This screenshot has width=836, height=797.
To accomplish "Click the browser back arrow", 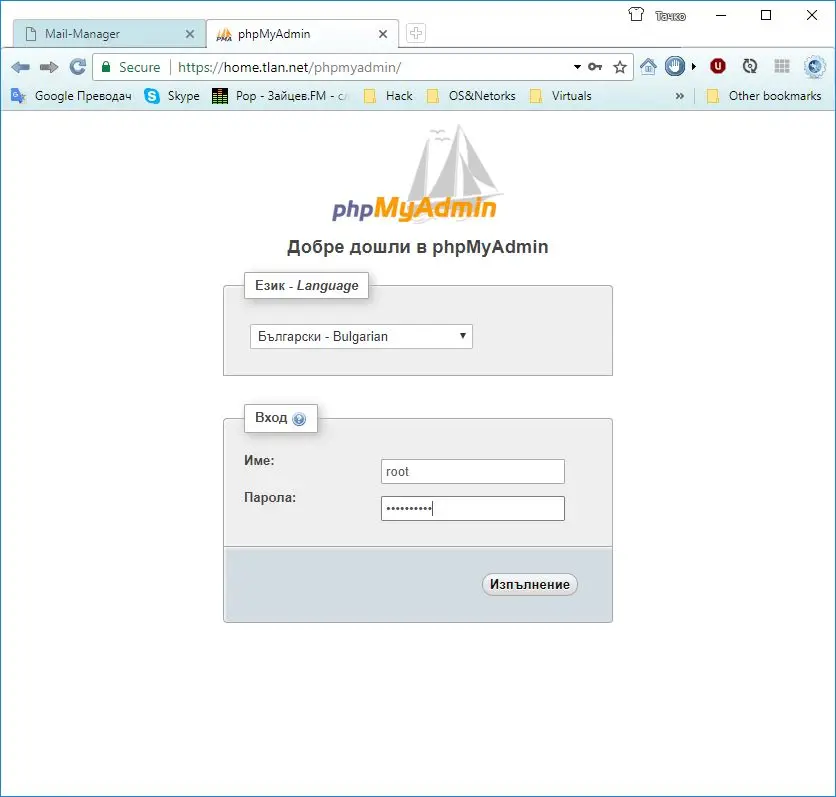I will coord(21,67).
